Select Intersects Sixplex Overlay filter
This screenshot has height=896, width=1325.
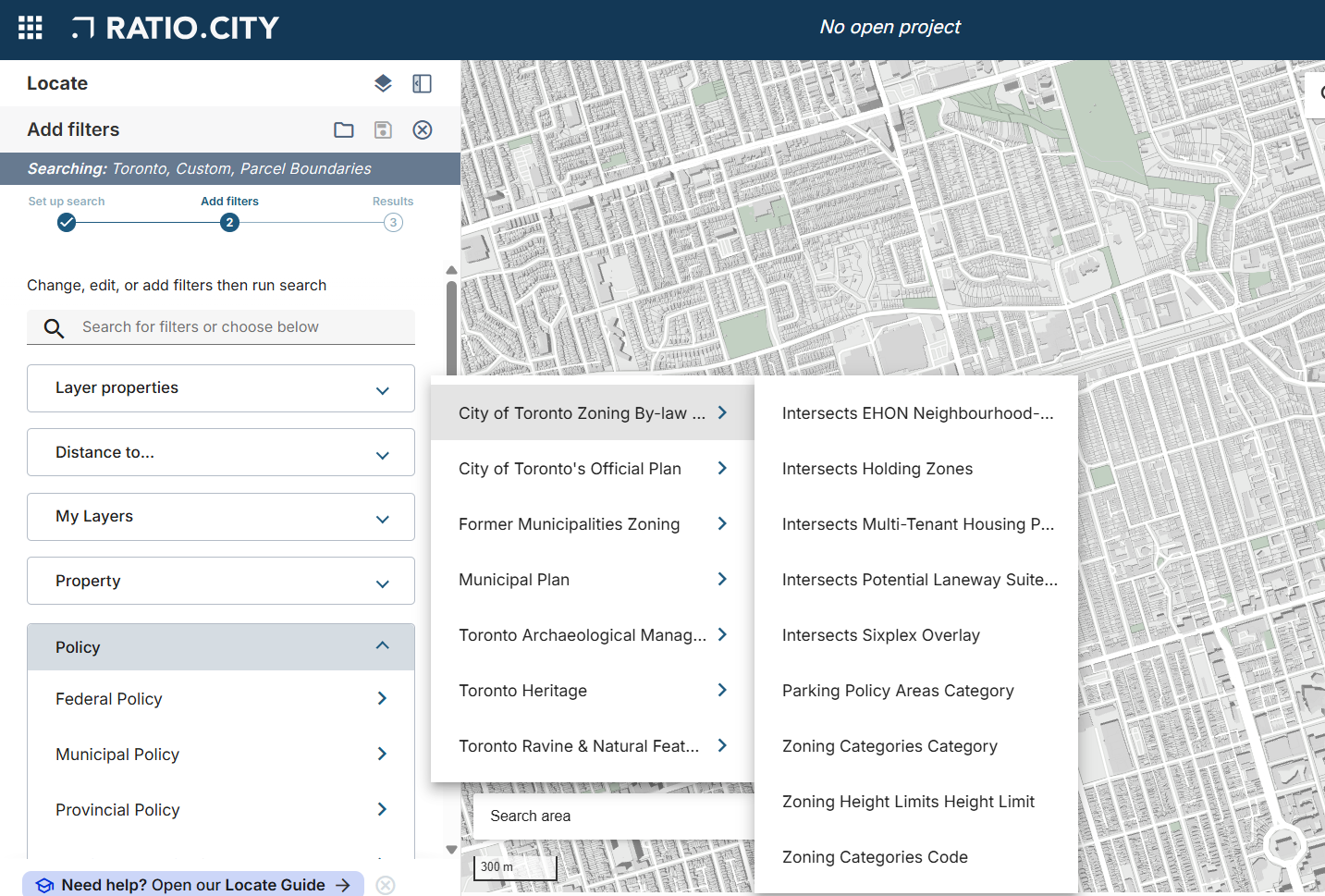click(x=916, y=635)
